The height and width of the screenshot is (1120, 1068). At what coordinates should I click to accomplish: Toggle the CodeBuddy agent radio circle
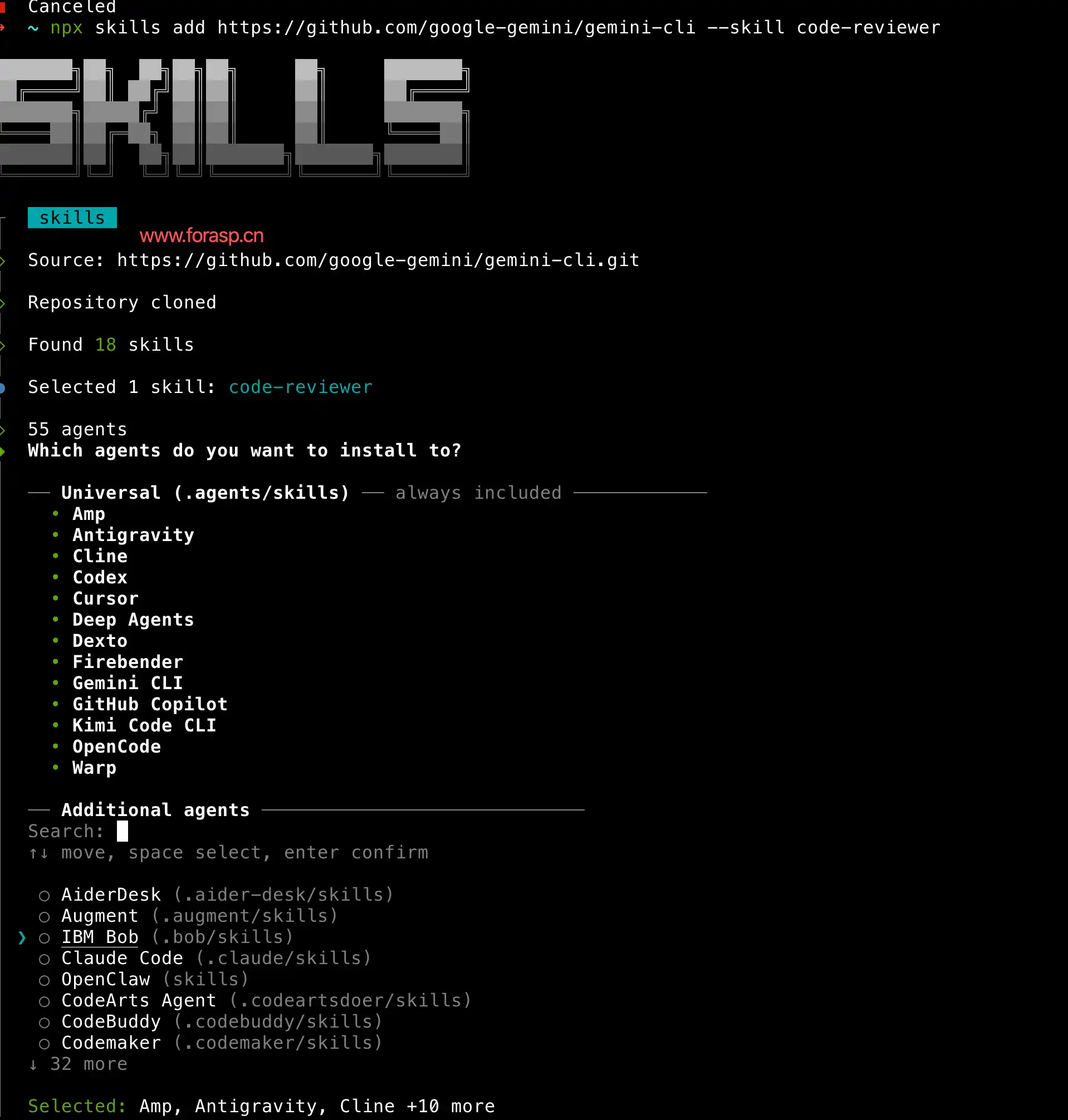(x=45, y=1023)
